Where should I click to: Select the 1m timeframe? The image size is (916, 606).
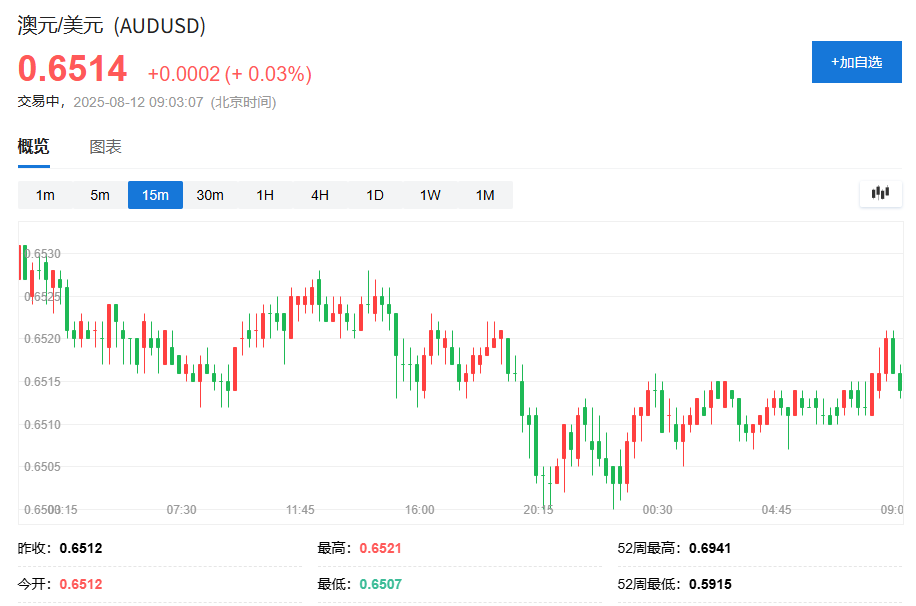coord(45,195)
